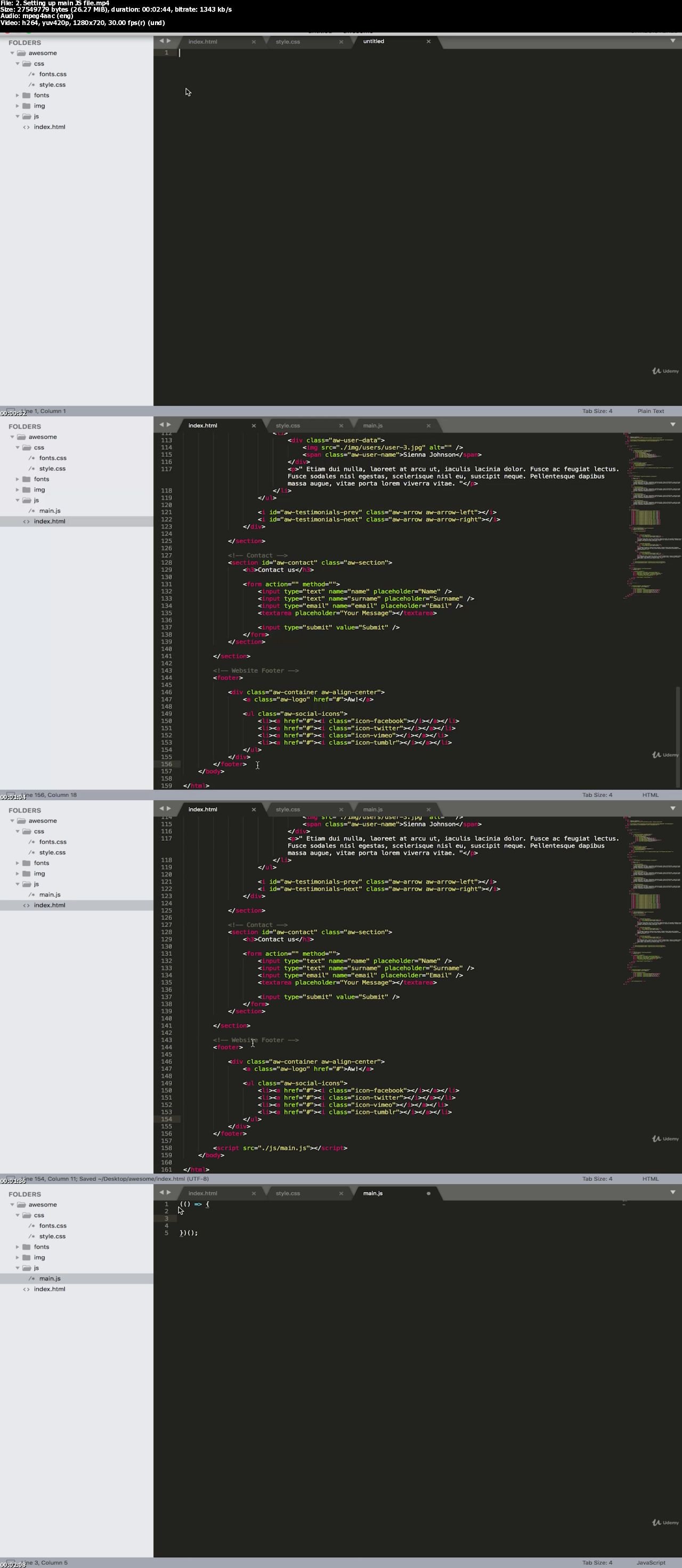Expand the fonts folder in the 00:01:04 frame
Viewport: 682px width, 1568px height.
[18, 479]
